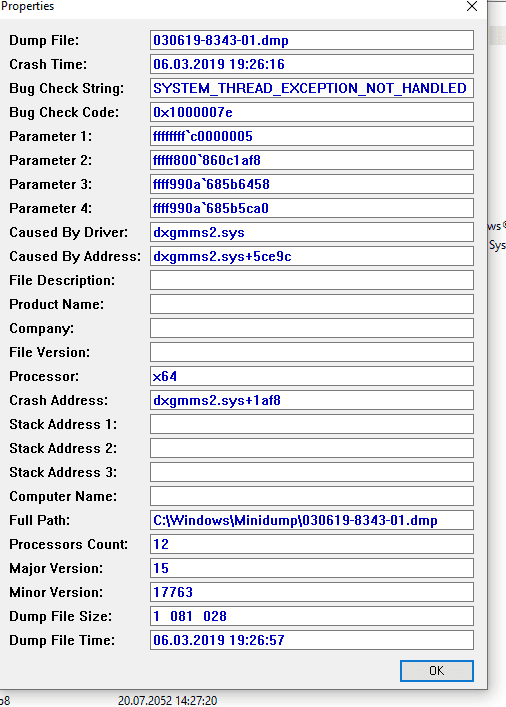This screenshot has height=707, width=506.
Task: Select the empty Company field
Action: pyautogui.click(x=312, y=328)
